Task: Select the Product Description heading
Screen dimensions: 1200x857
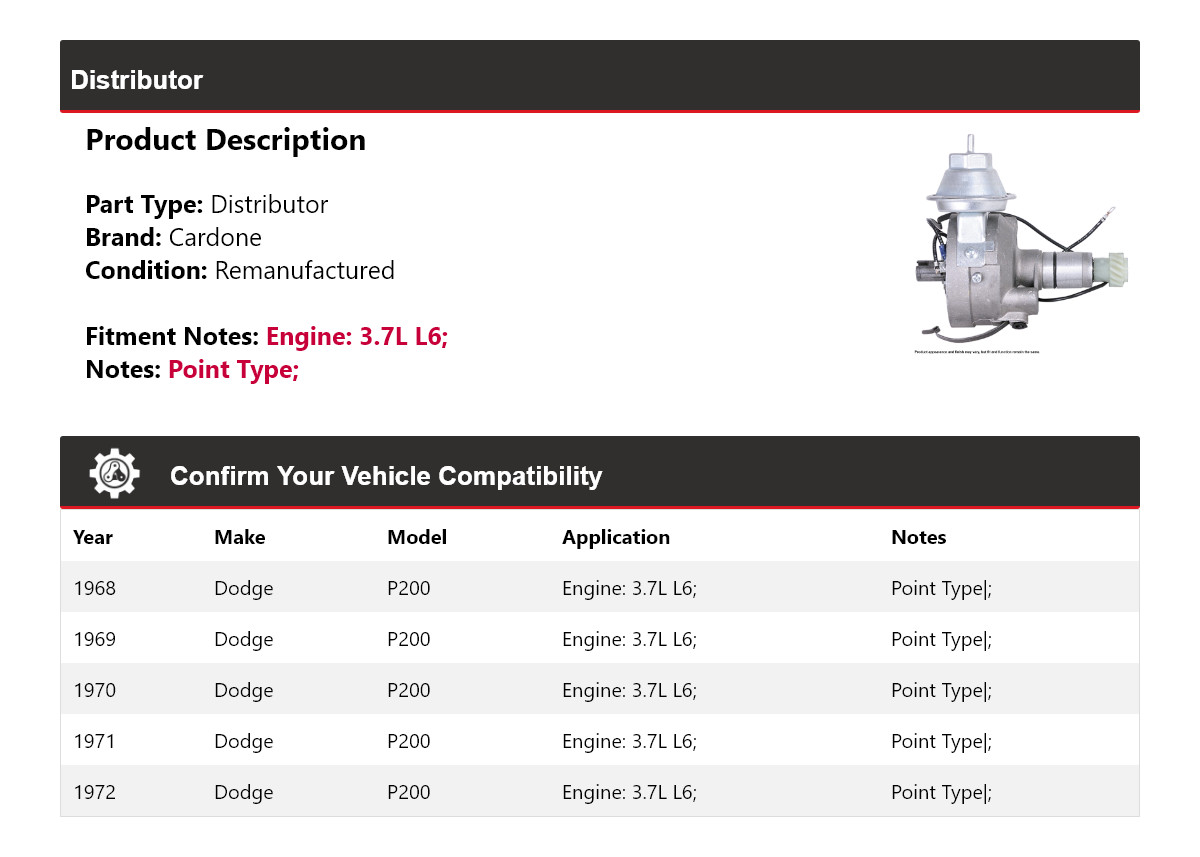Action: pyautogui.click(x=226, y=140)
